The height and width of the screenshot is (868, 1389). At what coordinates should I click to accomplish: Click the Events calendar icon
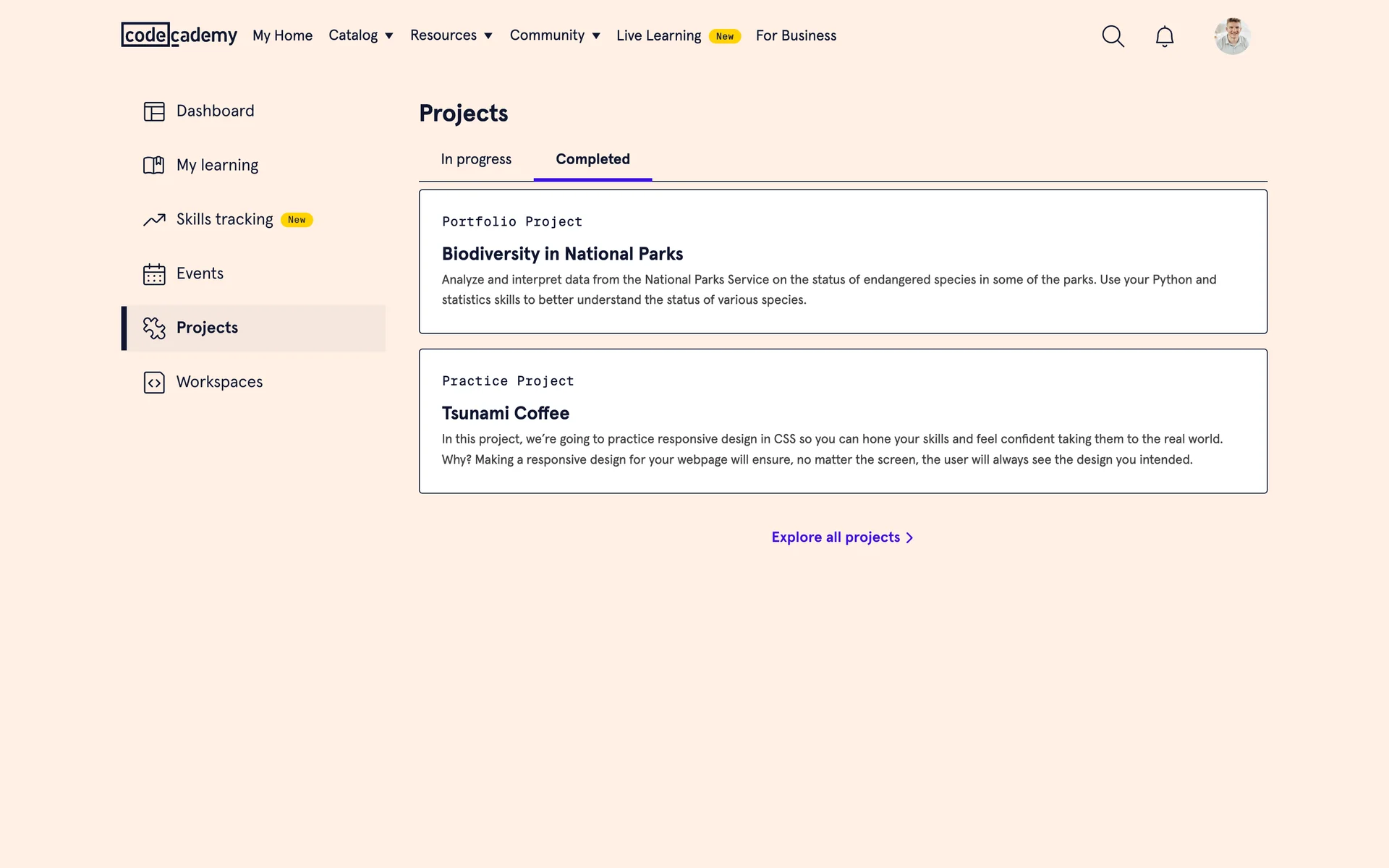pyautogui.click(x=154, y=274)
